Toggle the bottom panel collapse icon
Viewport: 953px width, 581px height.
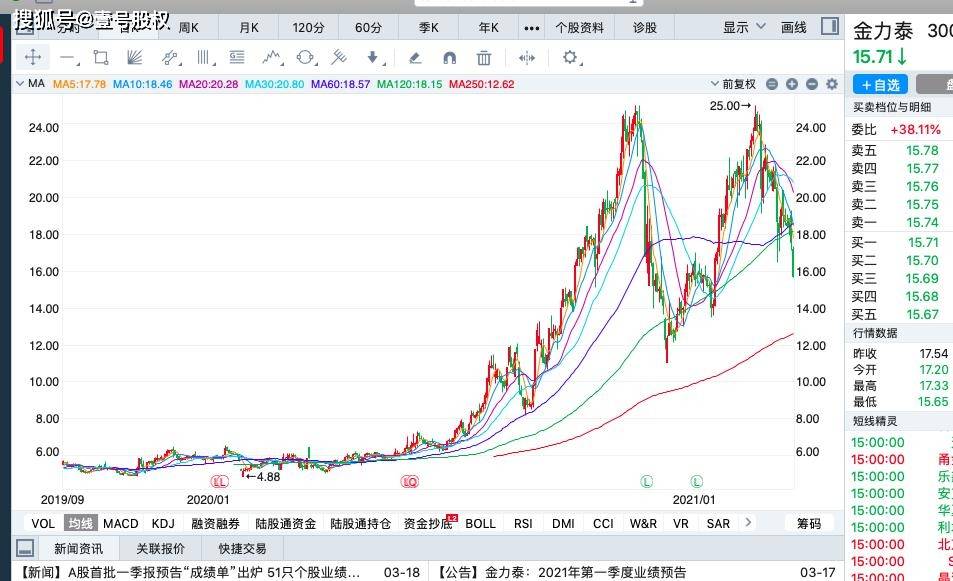tap(26, 548)
